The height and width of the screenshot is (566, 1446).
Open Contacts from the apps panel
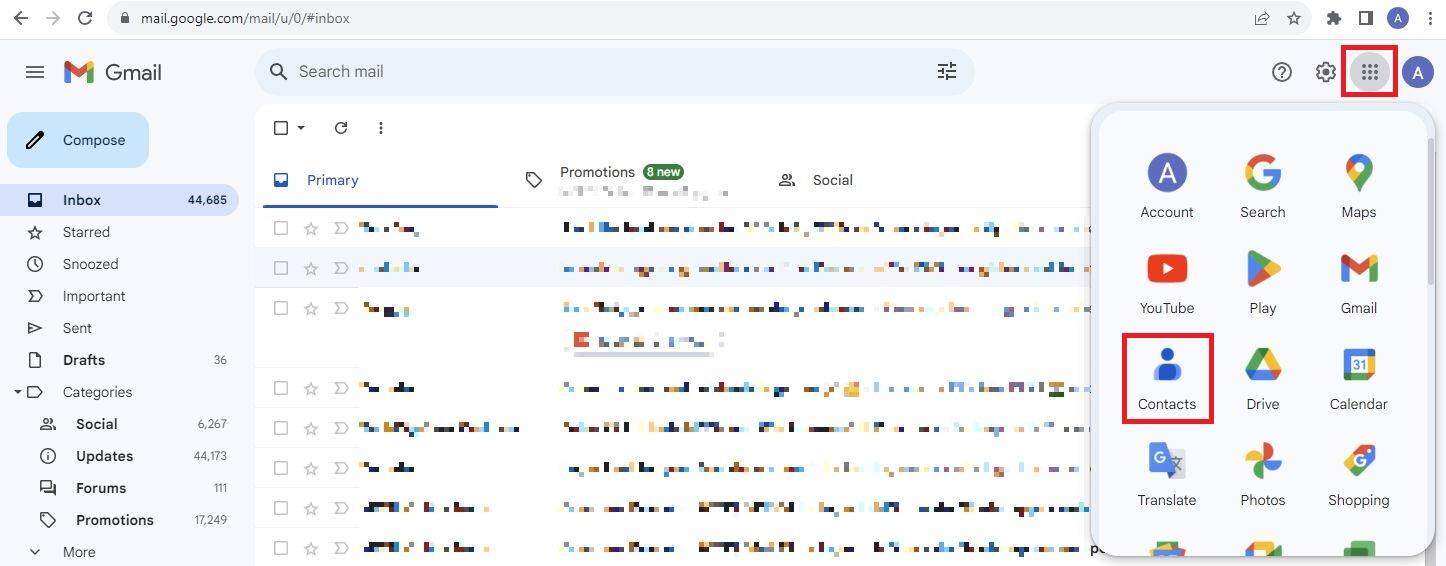click(x=1166, y=378)
